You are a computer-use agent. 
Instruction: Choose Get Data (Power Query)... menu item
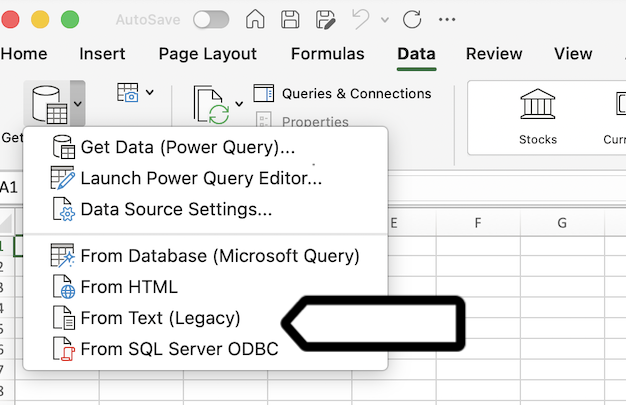click(x=206, y=147)
